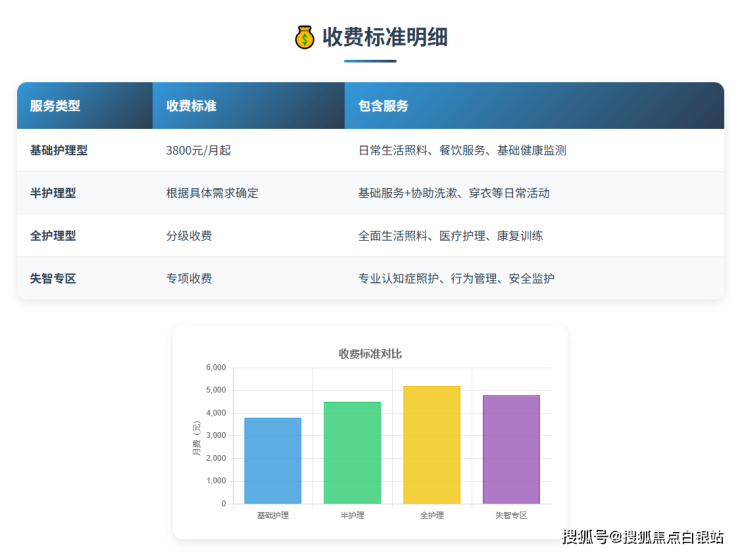Click the 分级收费 cell
740x553 pixels.
tap(189, 236)
